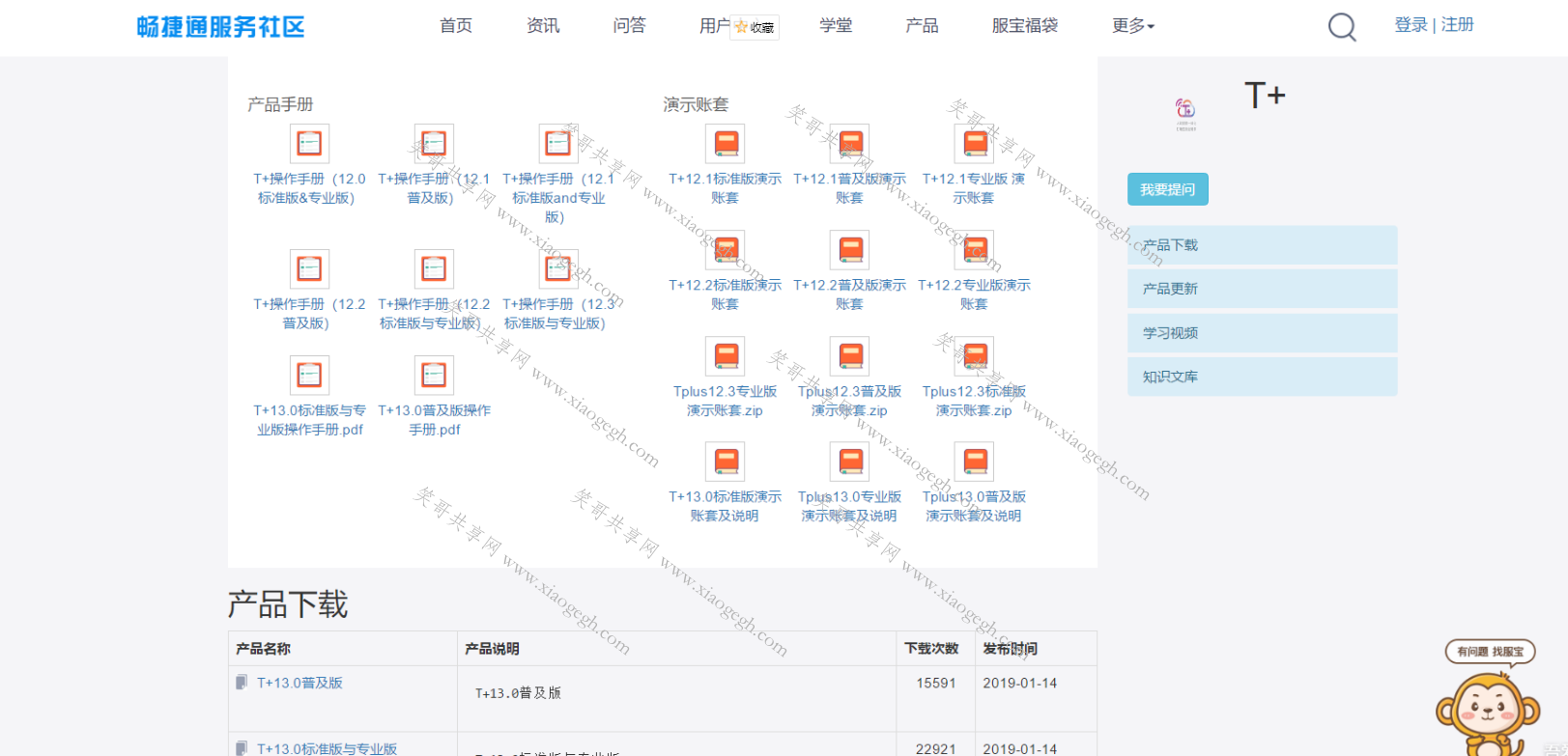Click the 登录 link
This screenshot has height=756, width=1568.
tap(1411, 25)
